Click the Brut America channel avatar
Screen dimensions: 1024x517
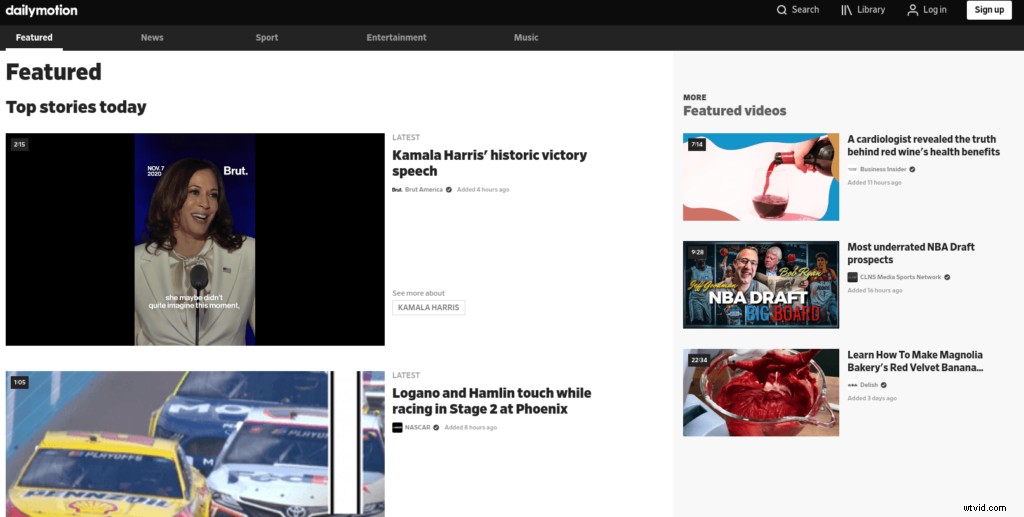pyautogui.click(x=397, y=189)
